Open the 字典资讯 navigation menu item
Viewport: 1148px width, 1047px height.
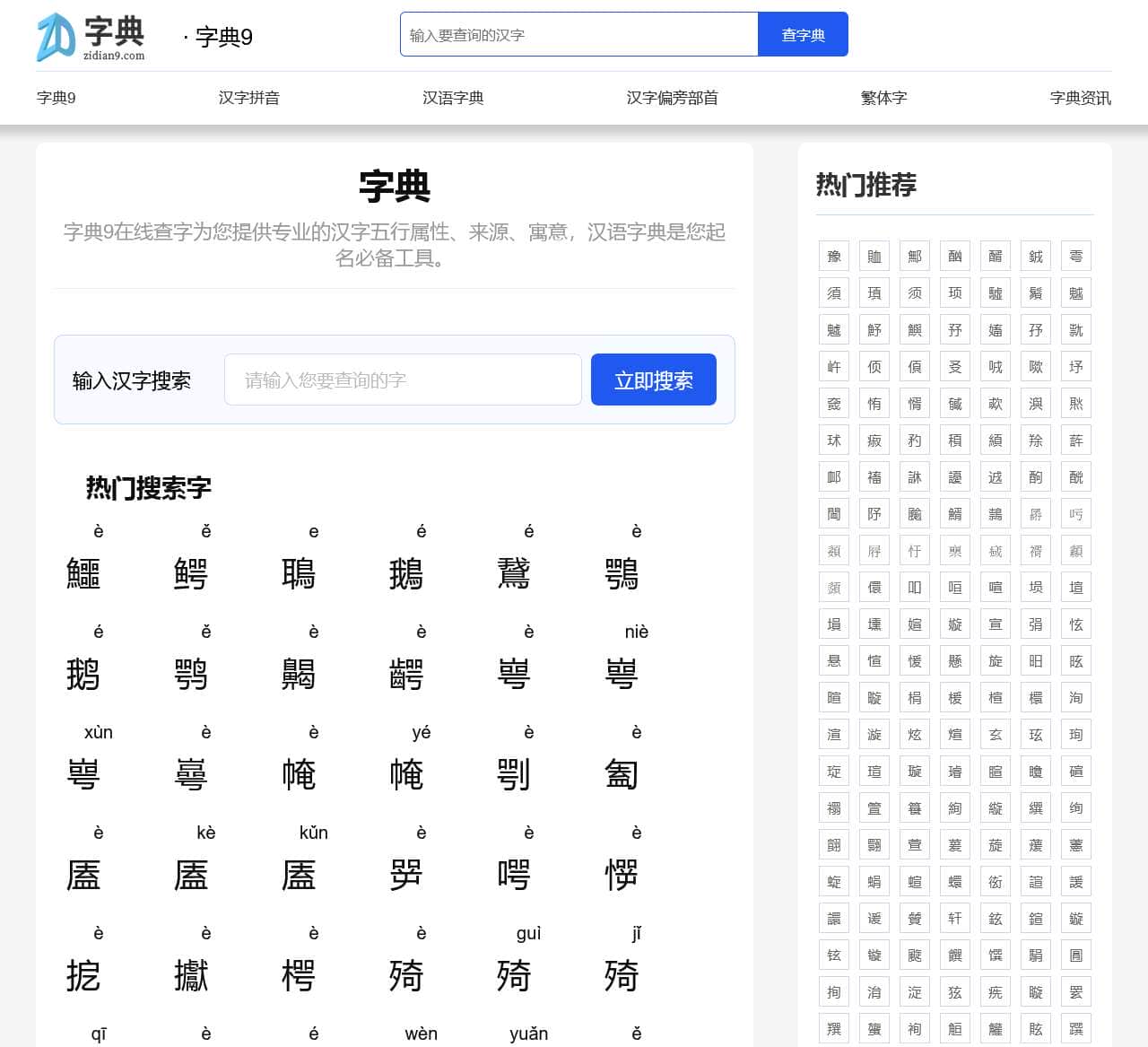click(x=1080, y=97)
